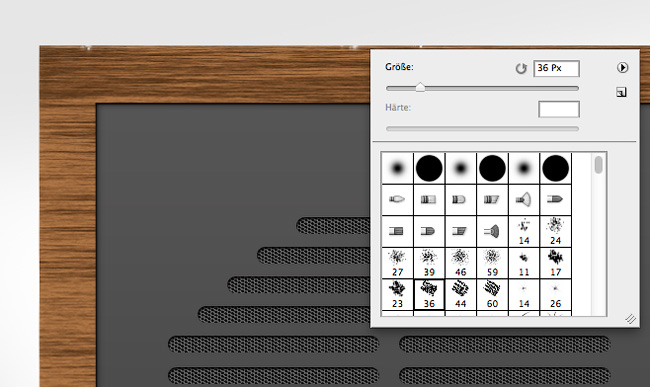Choose the dark-tipped angled bristle brush
Screen dimensions: 650x387
coord(461,231)
